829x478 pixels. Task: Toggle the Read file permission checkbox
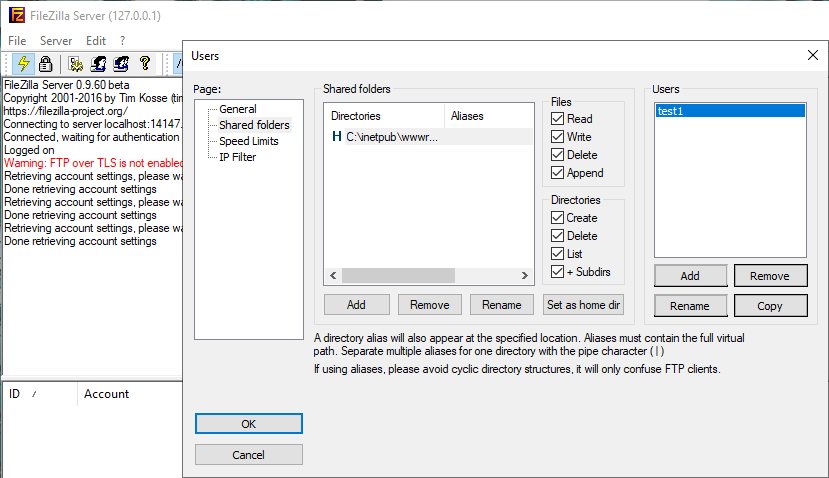point(557,118)
